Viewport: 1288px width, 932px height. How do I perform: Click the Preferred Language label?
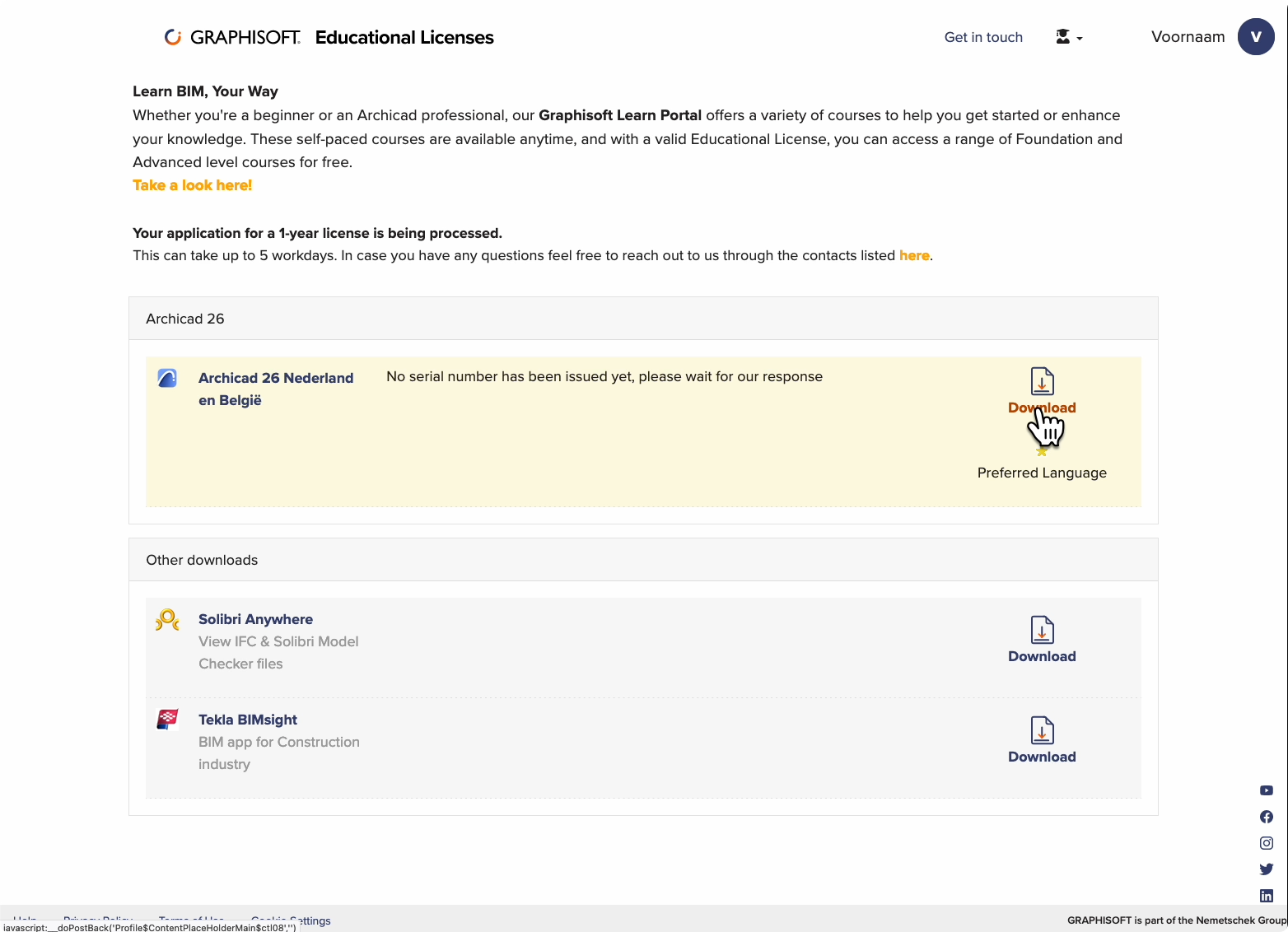[1042, 473]
